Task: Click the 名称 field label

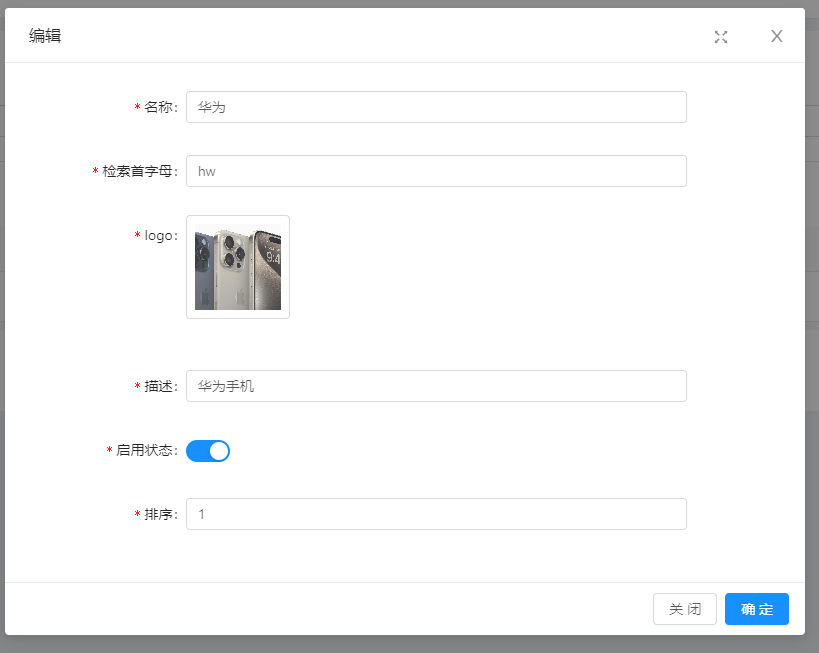Action: [160, 107]
